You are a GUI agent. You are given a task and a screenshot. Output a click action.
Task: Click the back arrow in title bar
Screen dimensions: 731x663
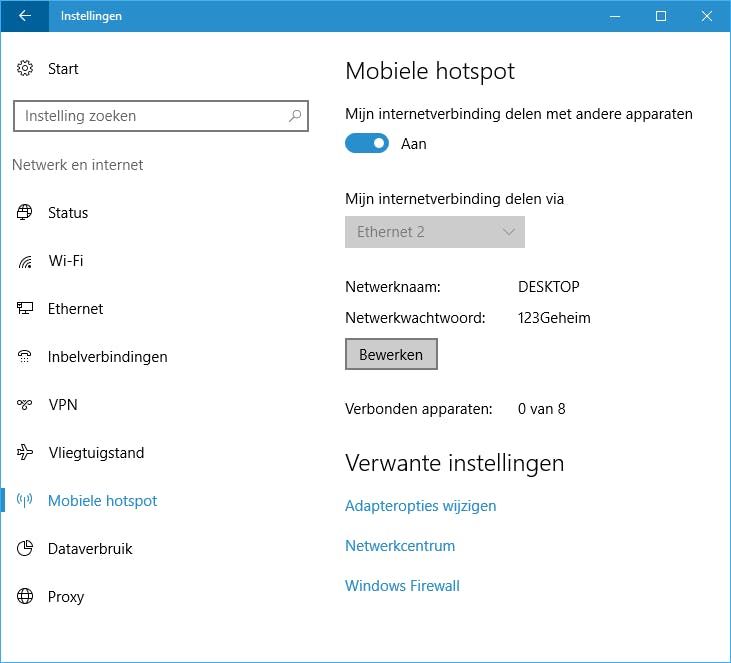(25, 16)
